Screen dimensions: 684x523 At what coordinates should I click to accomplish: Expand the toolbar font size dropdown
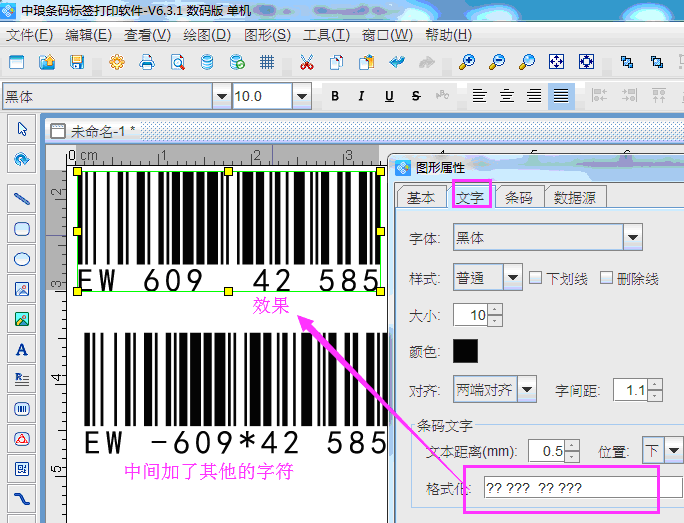click(x=302, y=96)
